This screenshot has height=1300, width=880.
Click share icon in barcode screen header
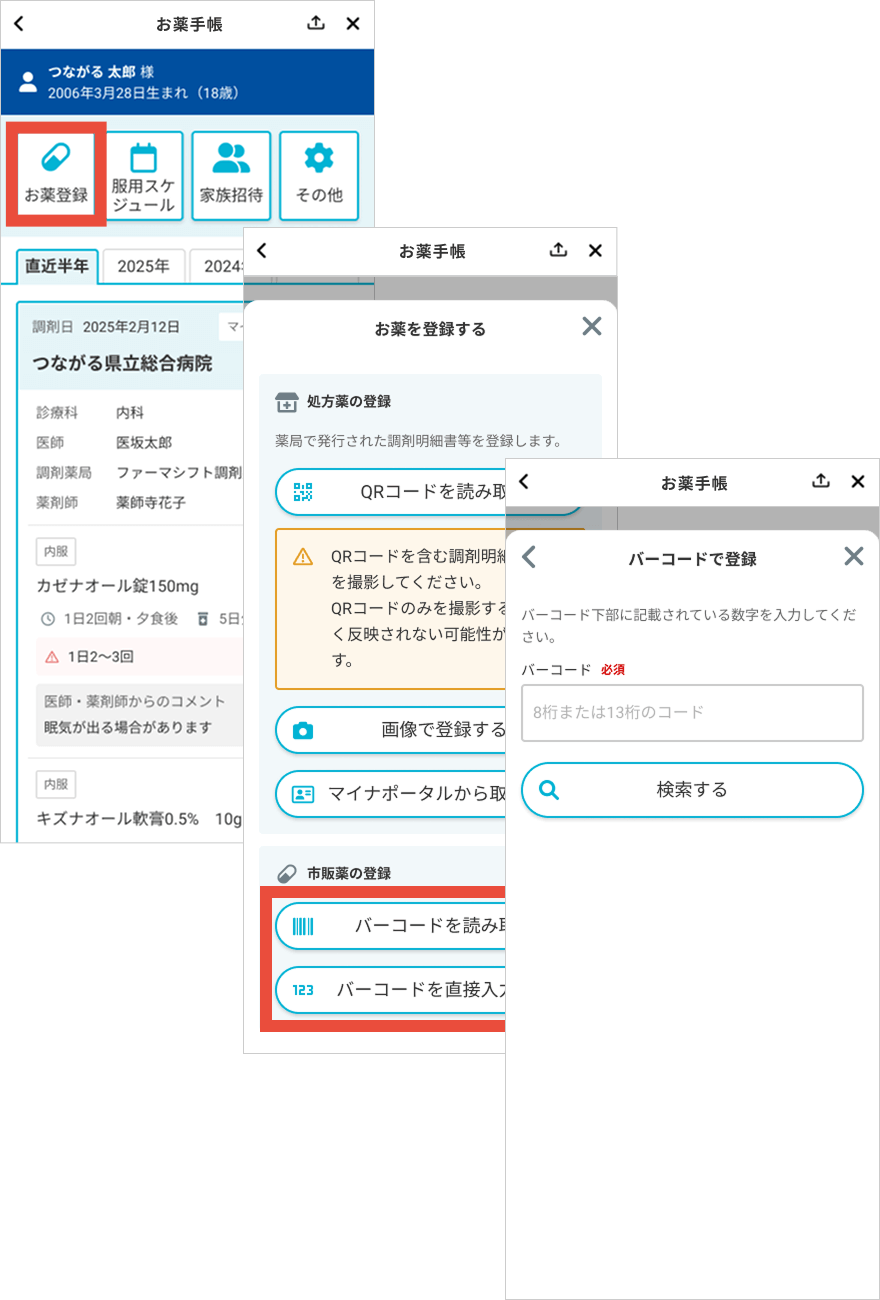click(820, 481)
